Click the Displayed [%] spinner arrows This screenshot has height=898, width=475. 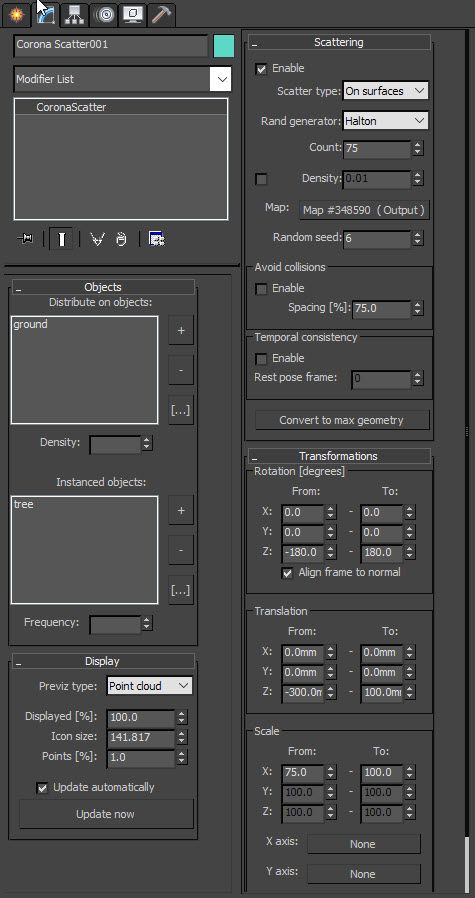(x=182, y=717)
